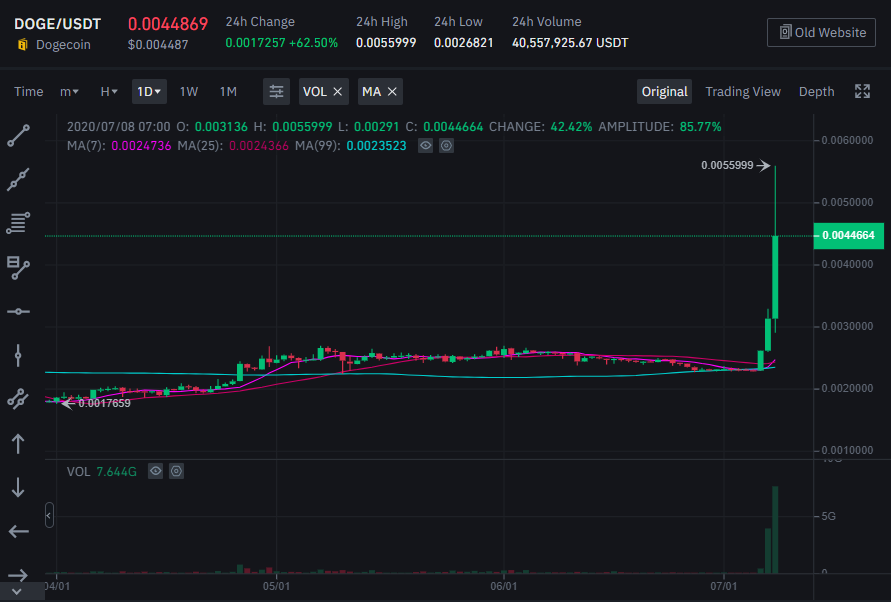
Task: Click the $0.004487 USD price
Action: [x=158, y=44]
